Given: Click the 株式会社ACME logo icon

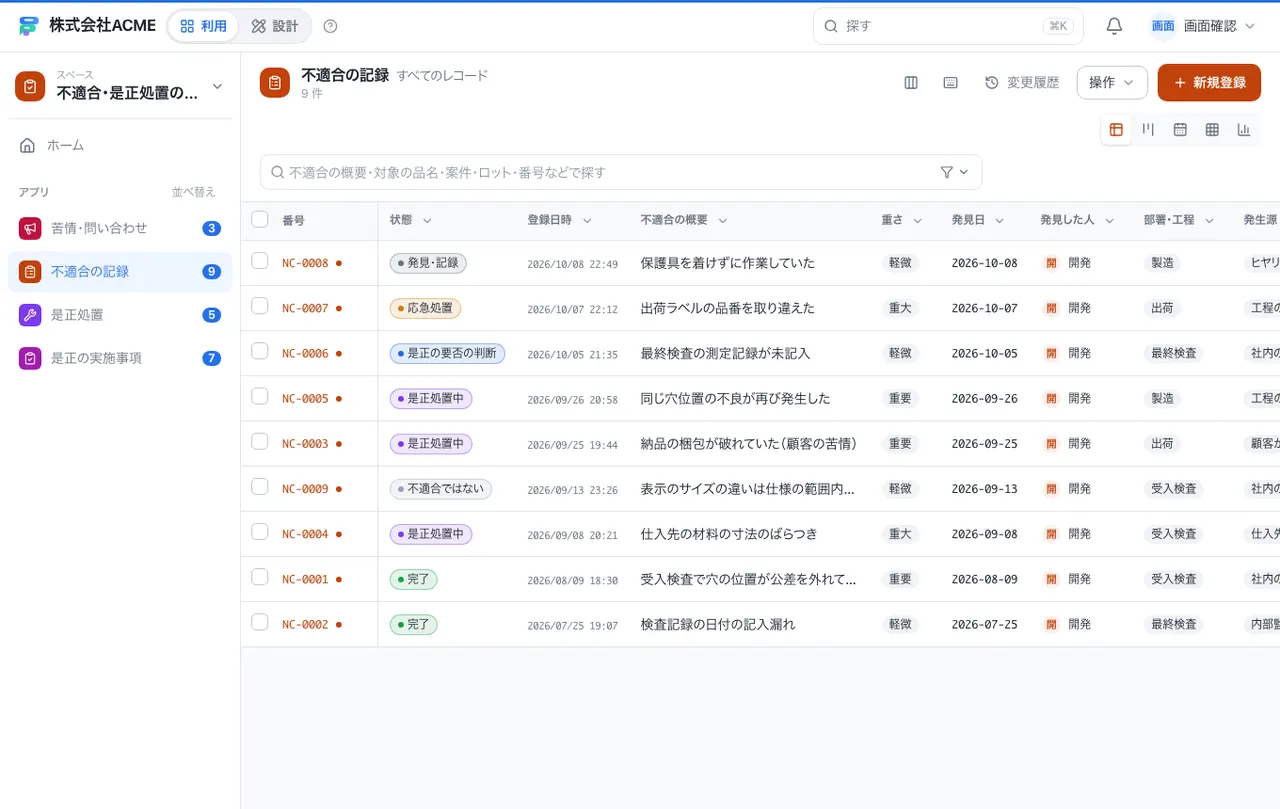Looking at the screenshot, I should pyautogui.click(x=29, y=26).
